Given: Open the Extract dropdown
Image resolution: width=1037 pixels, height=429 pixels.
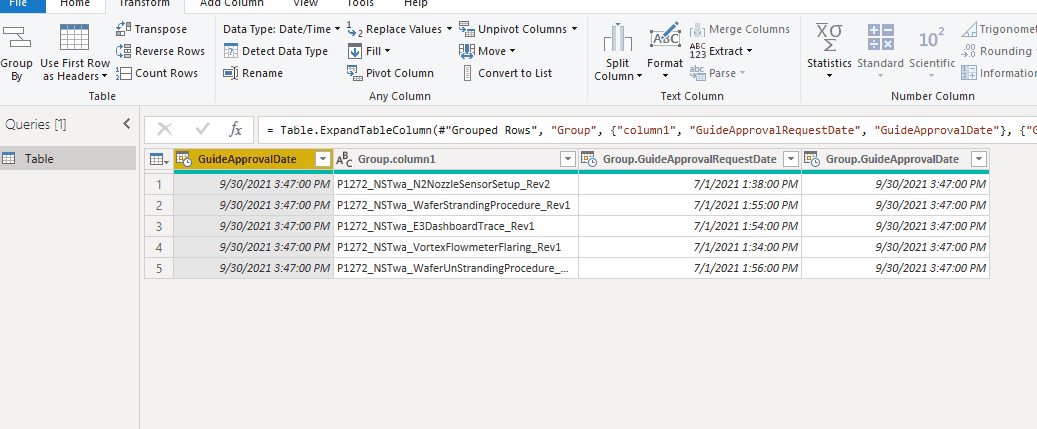Looking at the screenshot, I should click(x=722, y=51).
